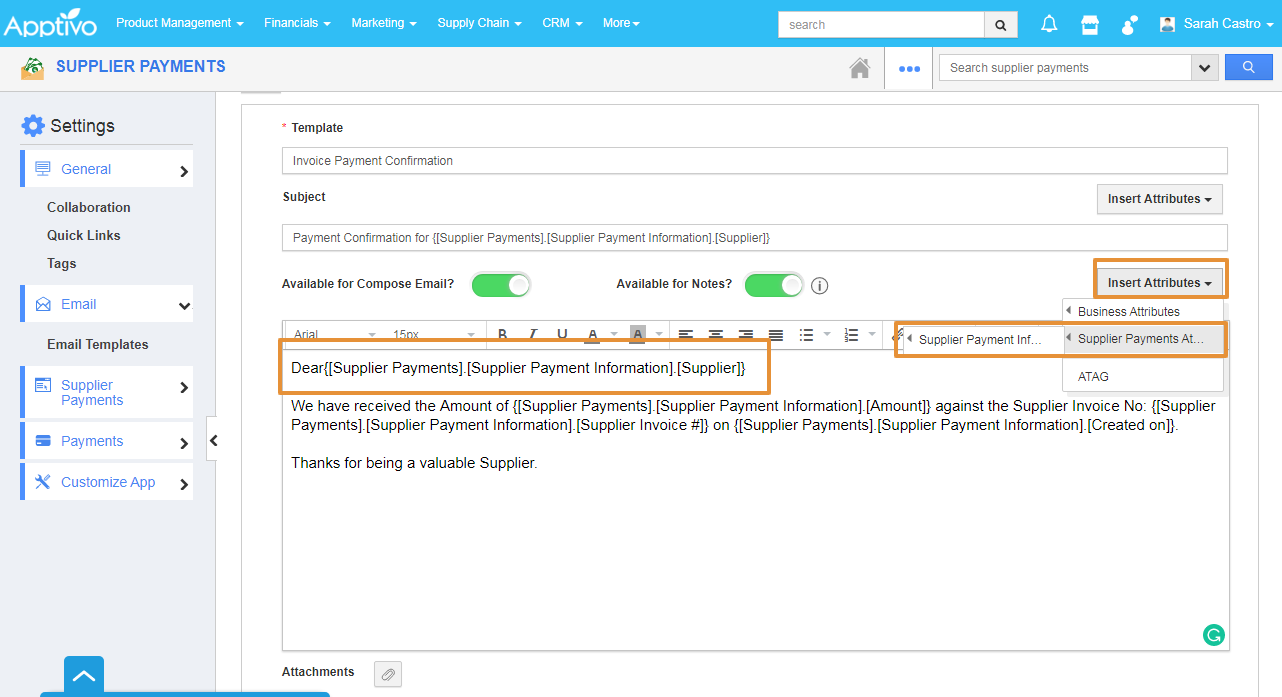Apply bold formatting in editor toolbar

tap(502, 334)
